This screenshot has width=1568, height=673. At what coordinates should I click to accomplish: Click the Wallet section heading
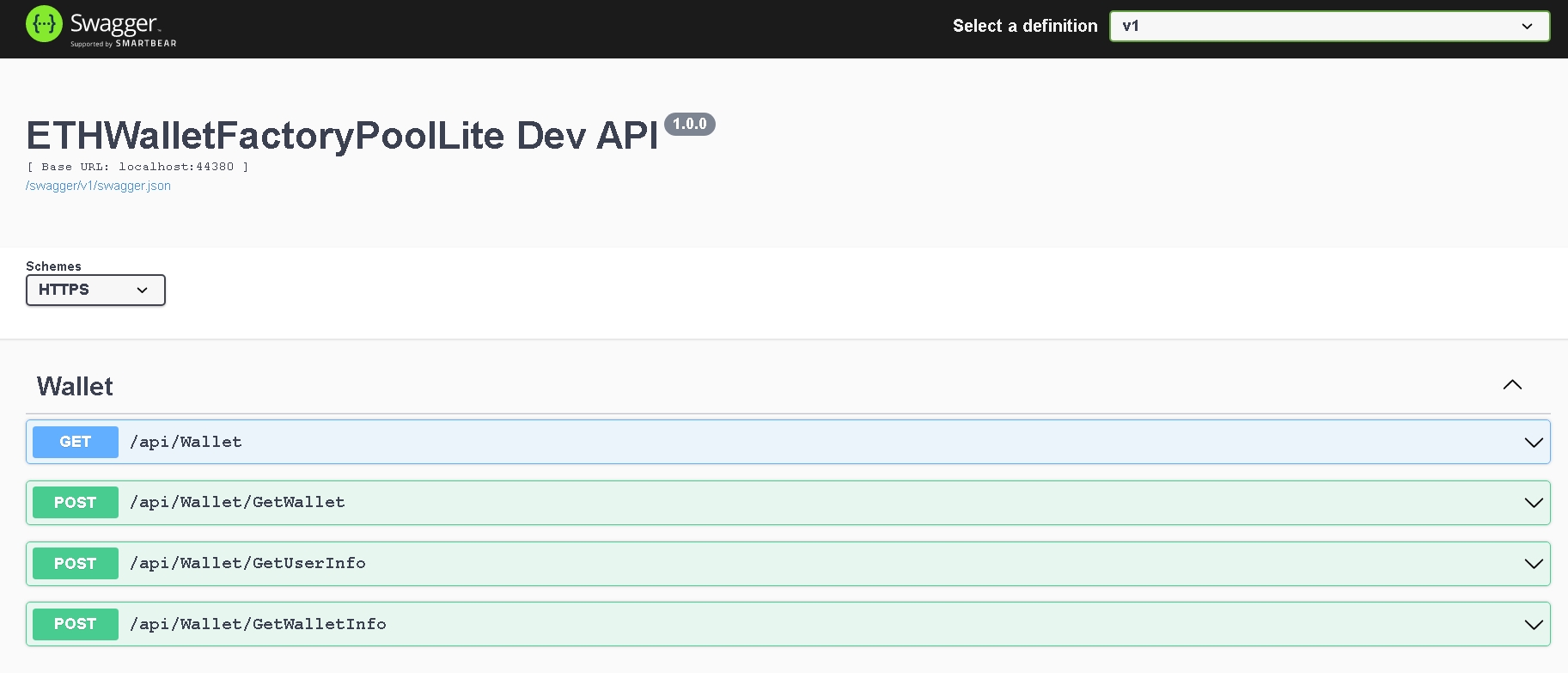tap(75, 387)
